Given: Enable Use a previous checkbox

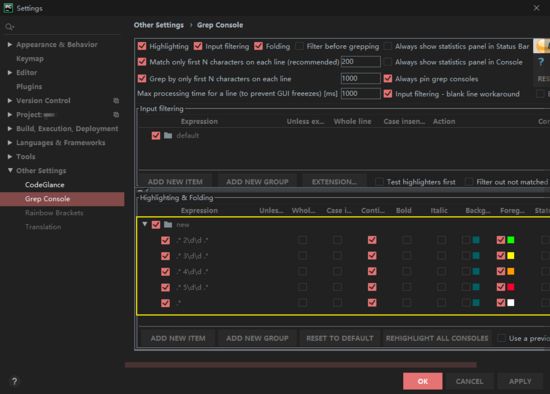Looking at the screenshot, I should 502,338.
